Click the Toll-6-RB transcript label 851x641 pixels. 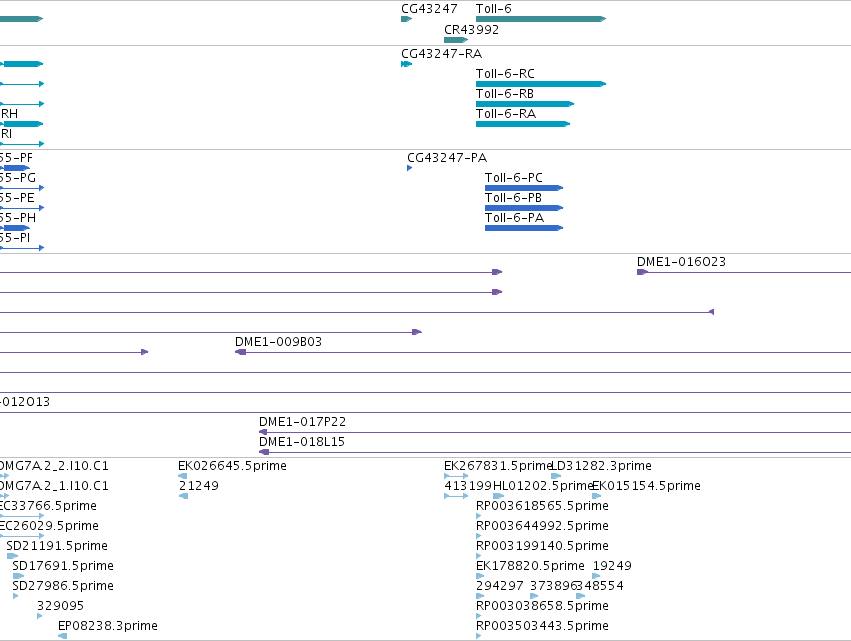[x=505, y=94]
